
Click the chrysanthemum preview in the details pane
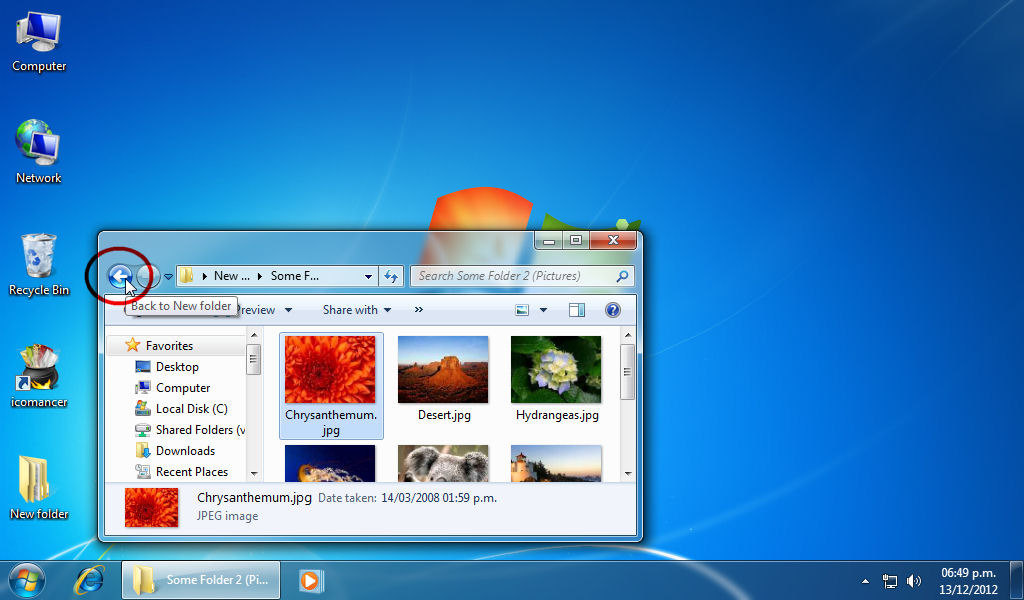click(152, 507)
